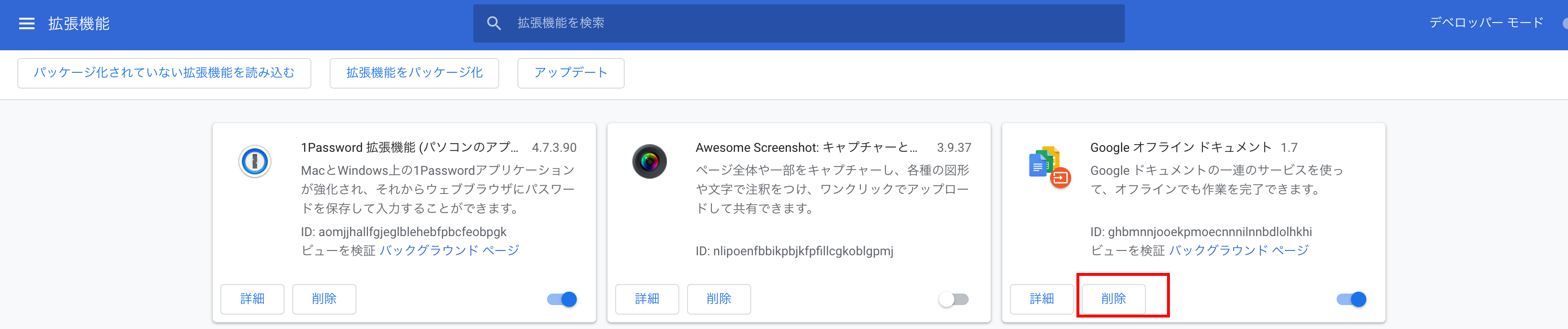The width and height of the screenshot is (1568, 329).
Task: Click 削除 for 1Password extension
Action: (324, 299)
